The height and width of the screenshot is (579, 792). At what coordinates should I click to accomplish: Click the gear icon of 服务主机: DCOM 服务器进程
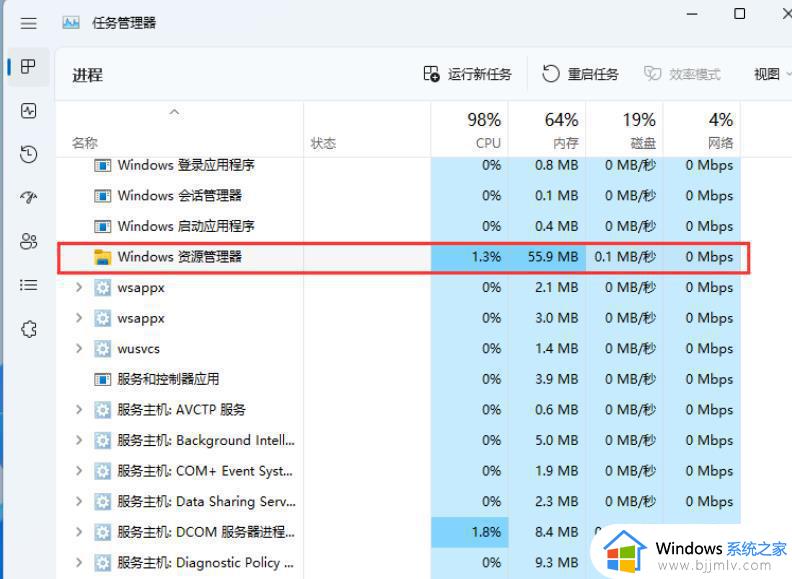point(103,532)
